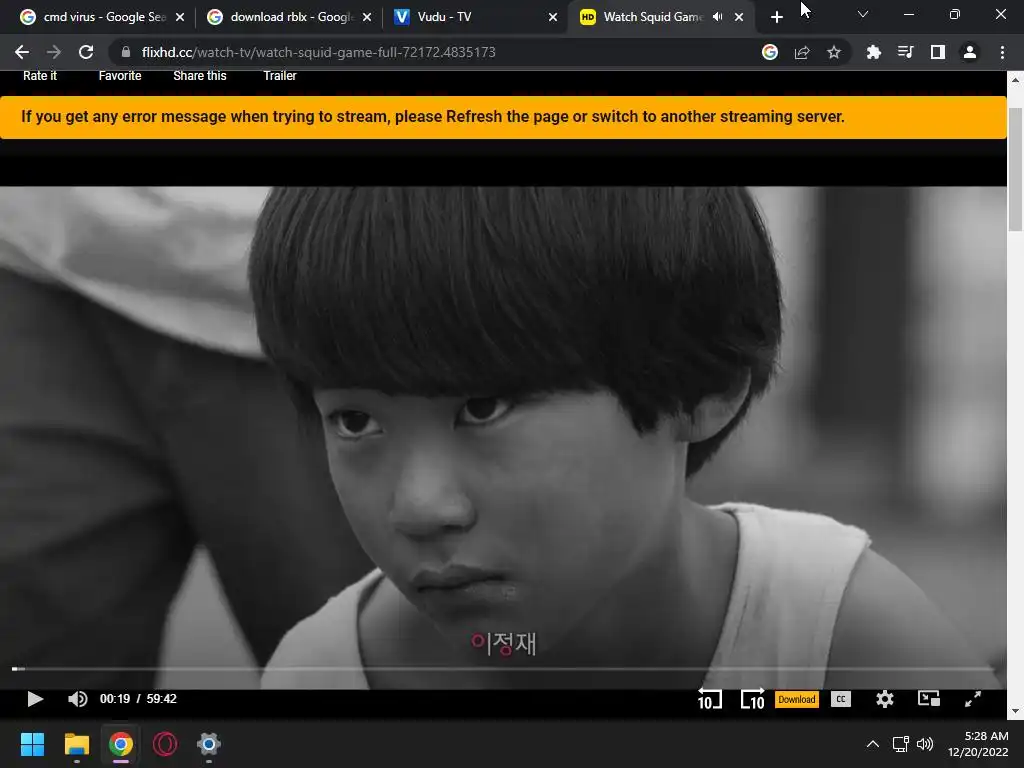Image resolution: width=1024 pixels, height=768 pixels.
Task: Open File Explorer from taskbar
Action: pyautogui.click(x=76, y=744)
